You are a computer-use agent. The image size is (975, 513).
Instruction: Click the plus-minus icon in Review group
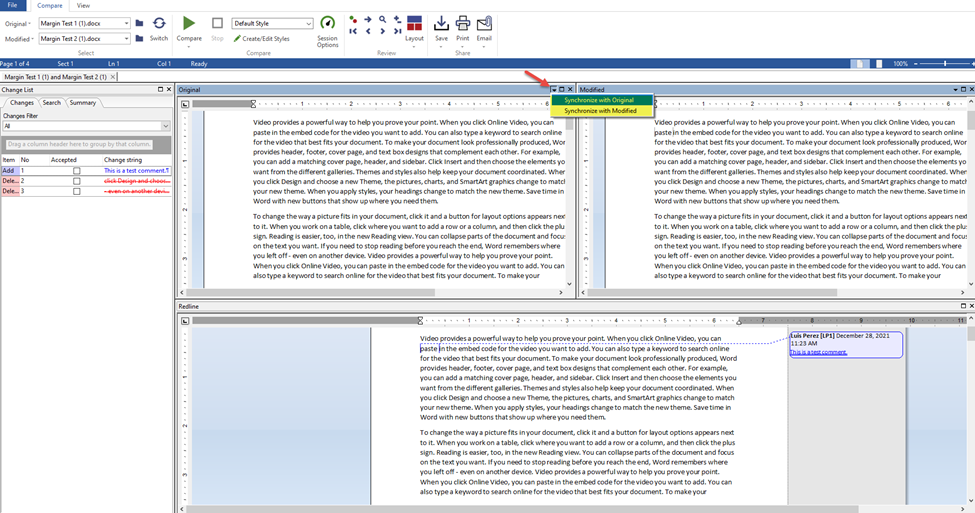coord(397,20)
